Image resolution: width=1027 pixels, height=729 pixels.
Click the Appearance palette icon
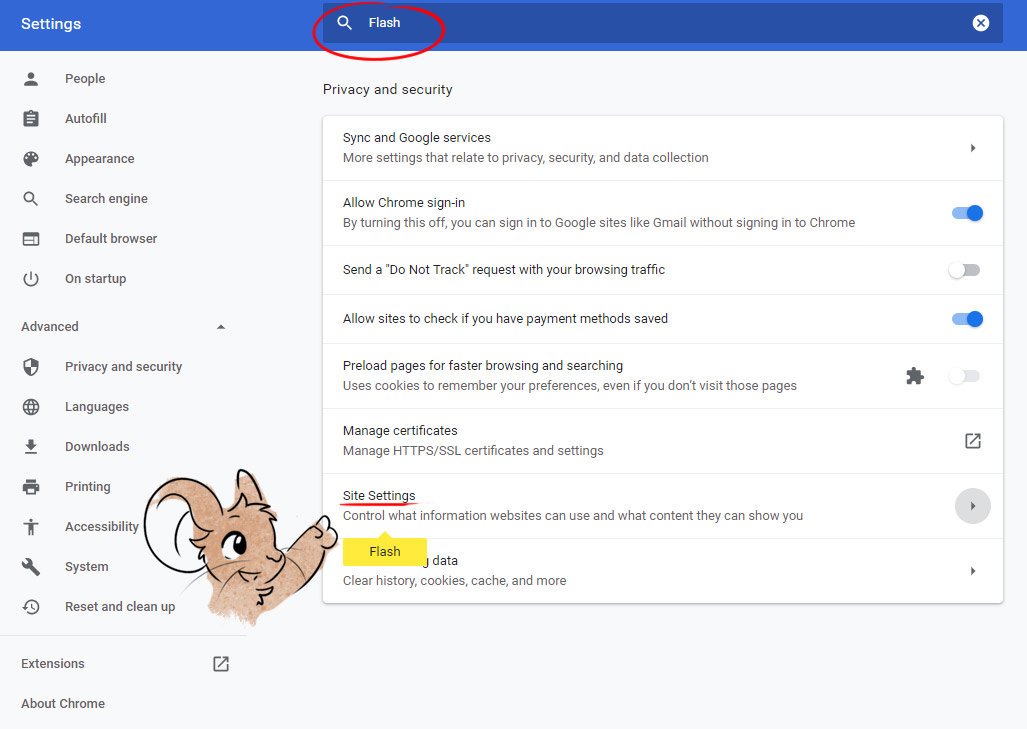[x=31, y=159]
